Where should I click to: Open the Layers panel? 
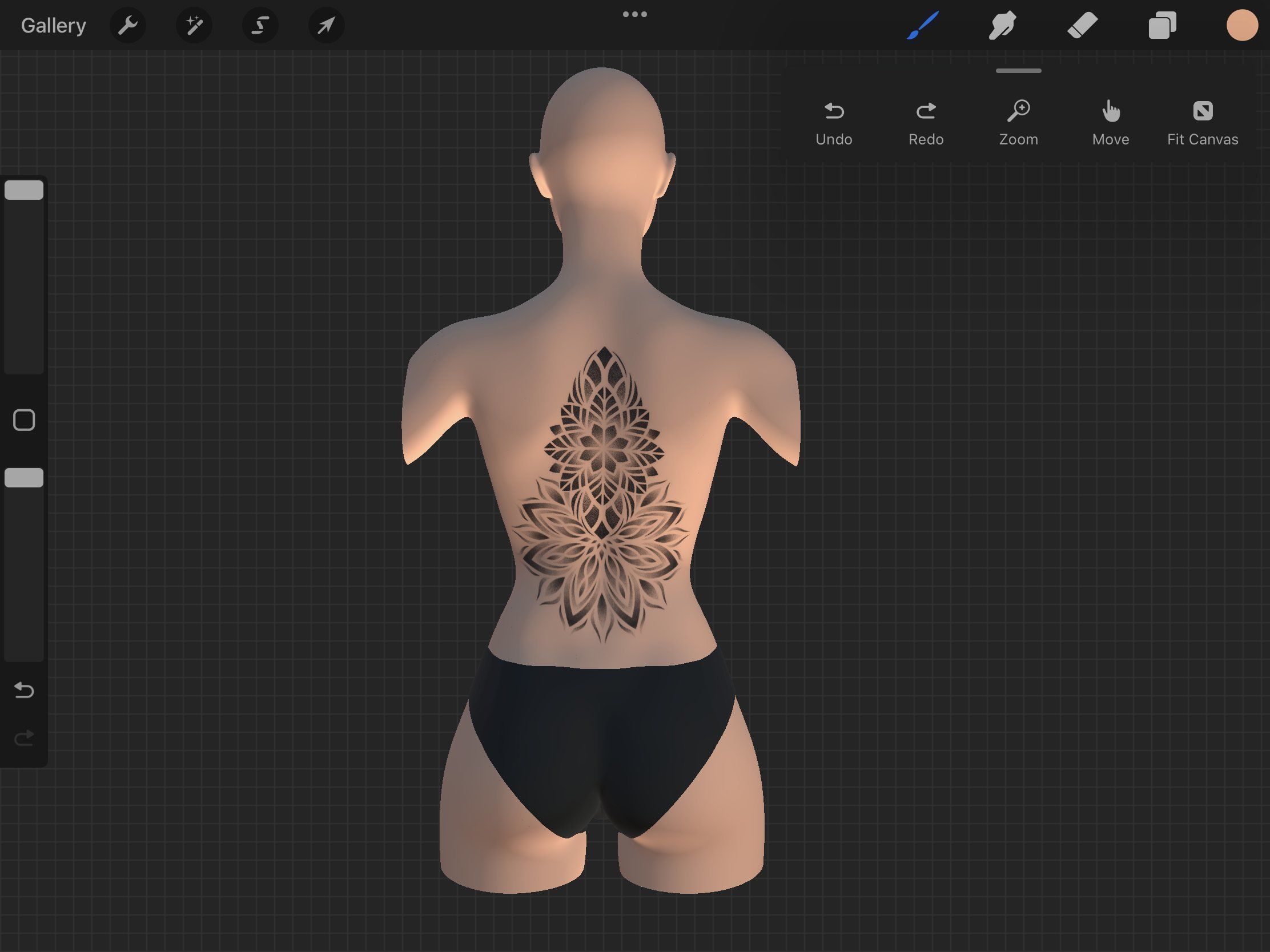1162,26
